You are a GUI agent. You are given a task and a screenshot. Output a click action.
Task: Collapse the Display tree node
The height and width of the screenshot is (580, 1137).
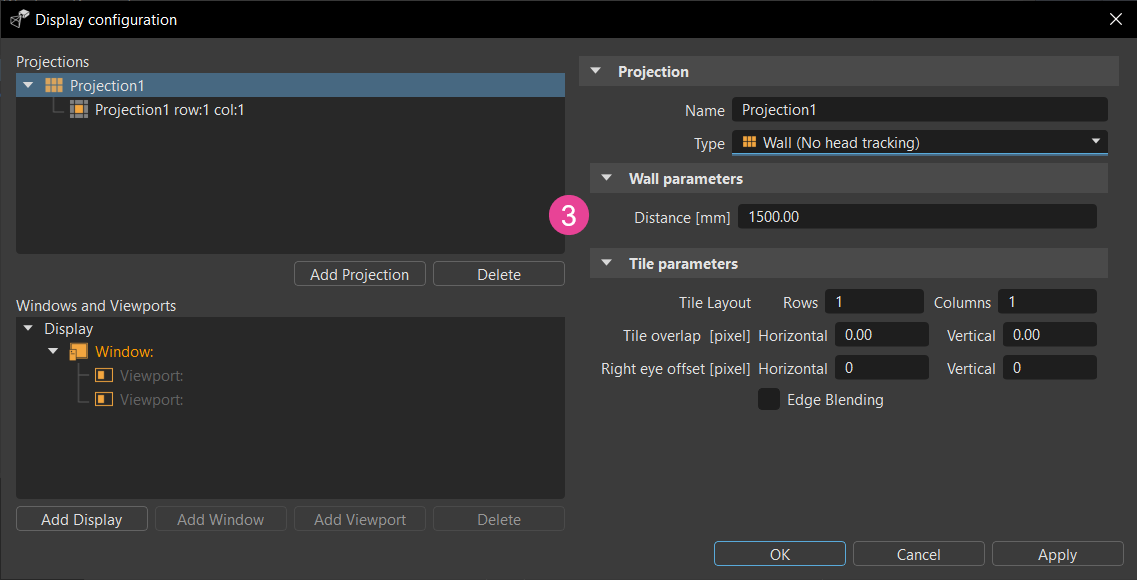pos(28,329)
